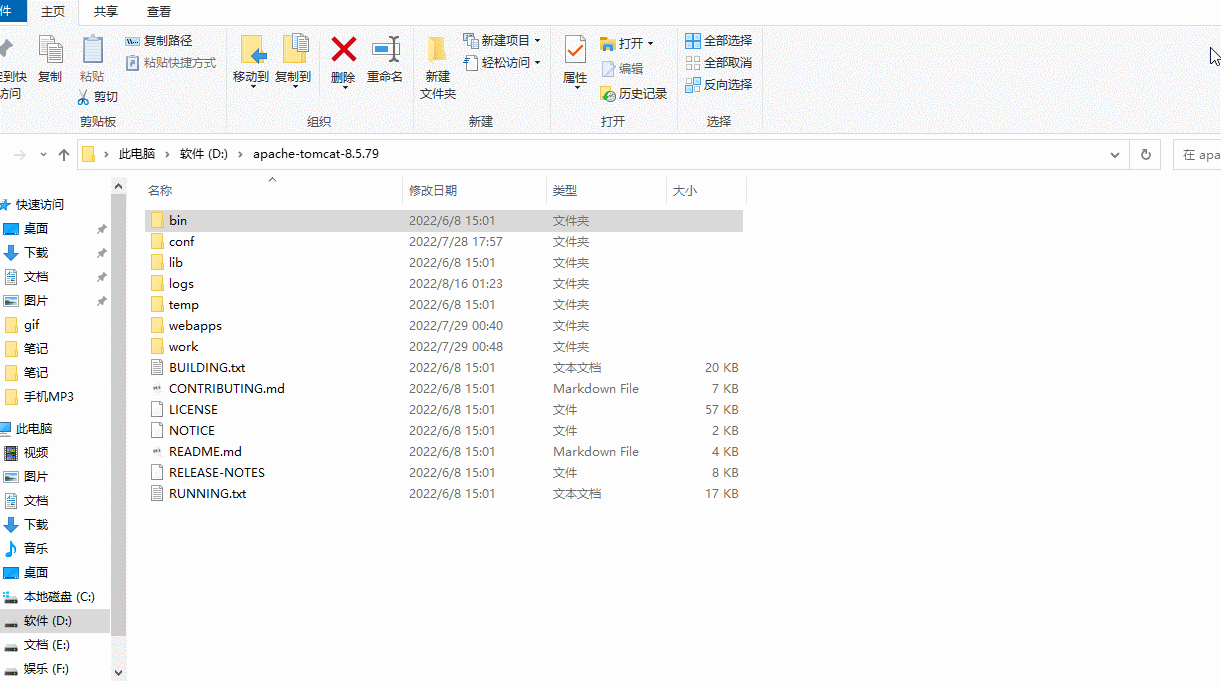This screenshot has width=1221, height=687.
Task: Click History (历史记录) in the ribbon
Action: tap(634, 94)
